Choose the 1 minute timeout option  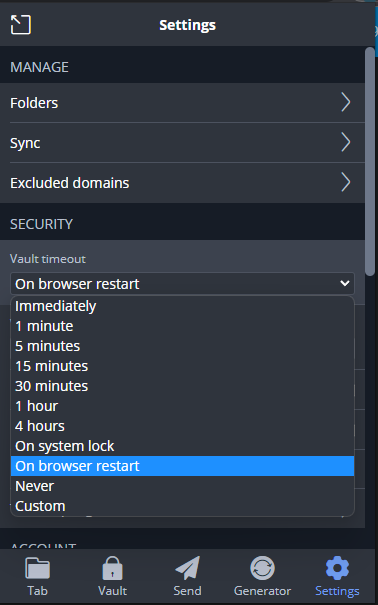coord(182,326)
